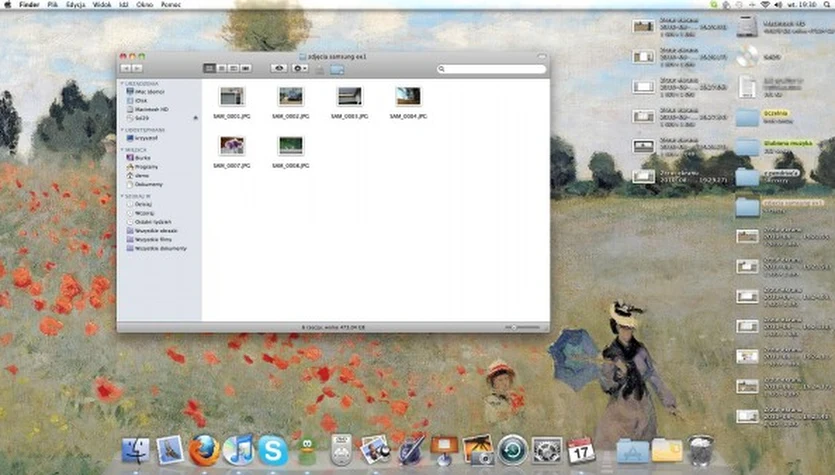This screenshot has width=835, height=475.
Task: Open iTunes from the Dock
Action: (x=238, y=450)
